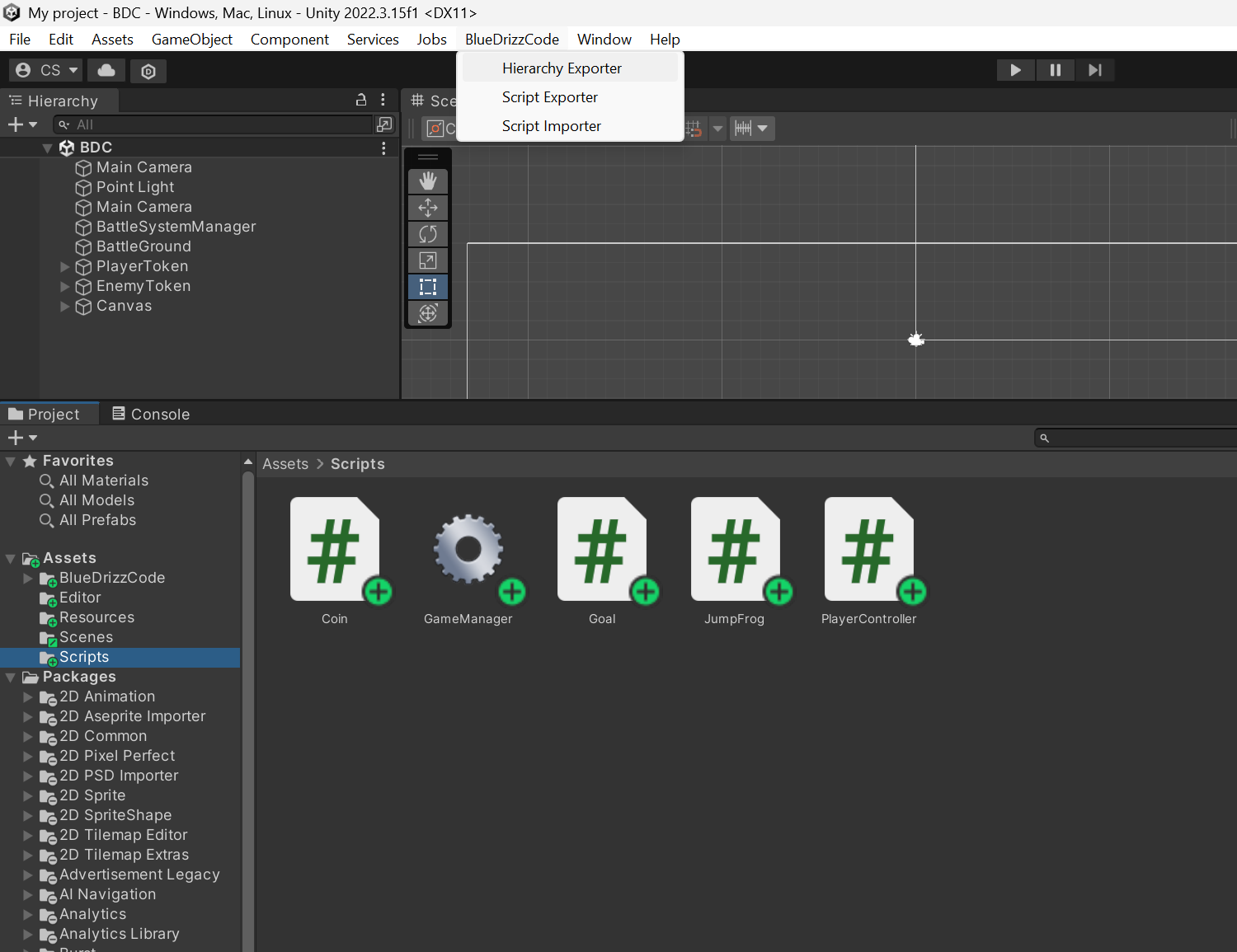
Task: Collapse the Favorites section
Action: 11,462
